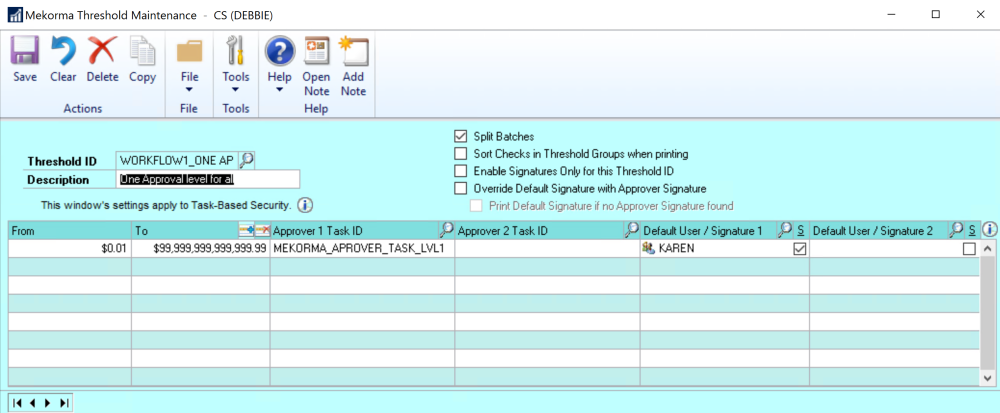Check Override Default Signature with Approver Signature

[x=460, y=188]
